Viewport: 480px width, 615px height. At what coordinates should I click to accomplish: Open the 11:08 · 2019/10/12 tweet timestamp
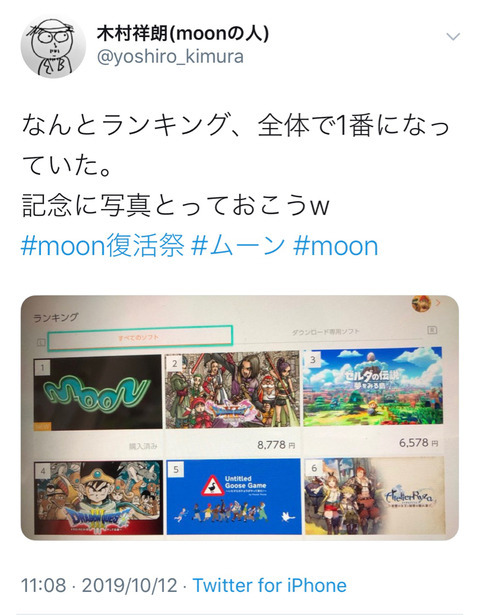(x=99, y=585)
